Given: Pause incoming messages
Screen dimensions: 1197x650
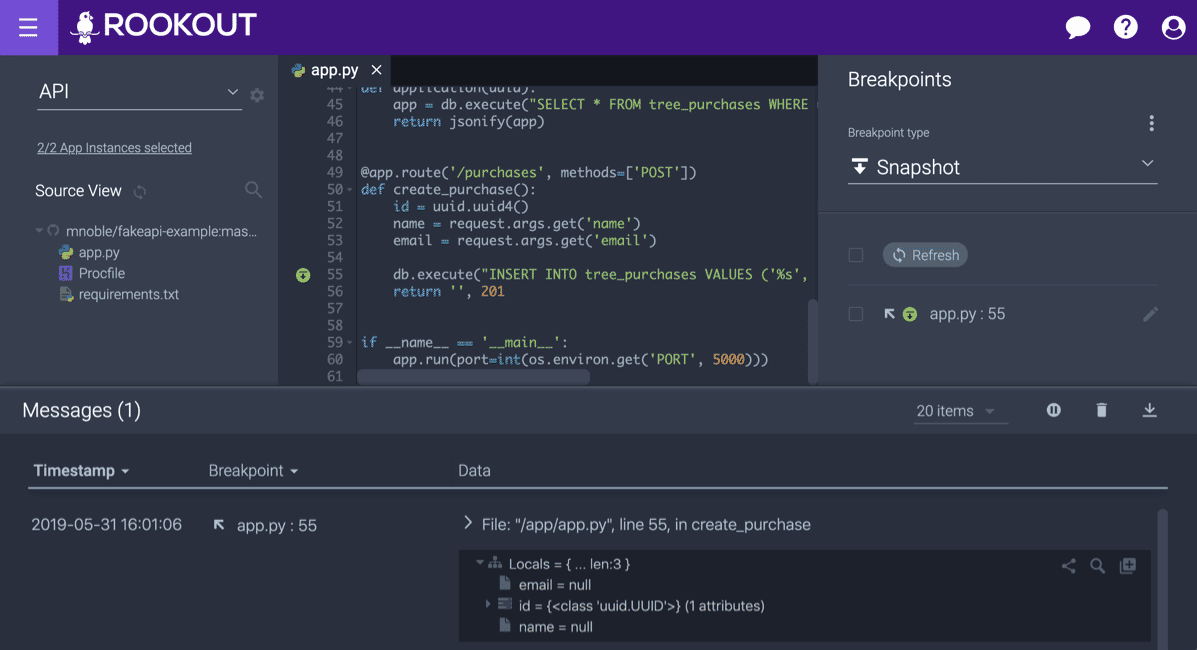Looking at the screenshot, I should point(1053,410).
